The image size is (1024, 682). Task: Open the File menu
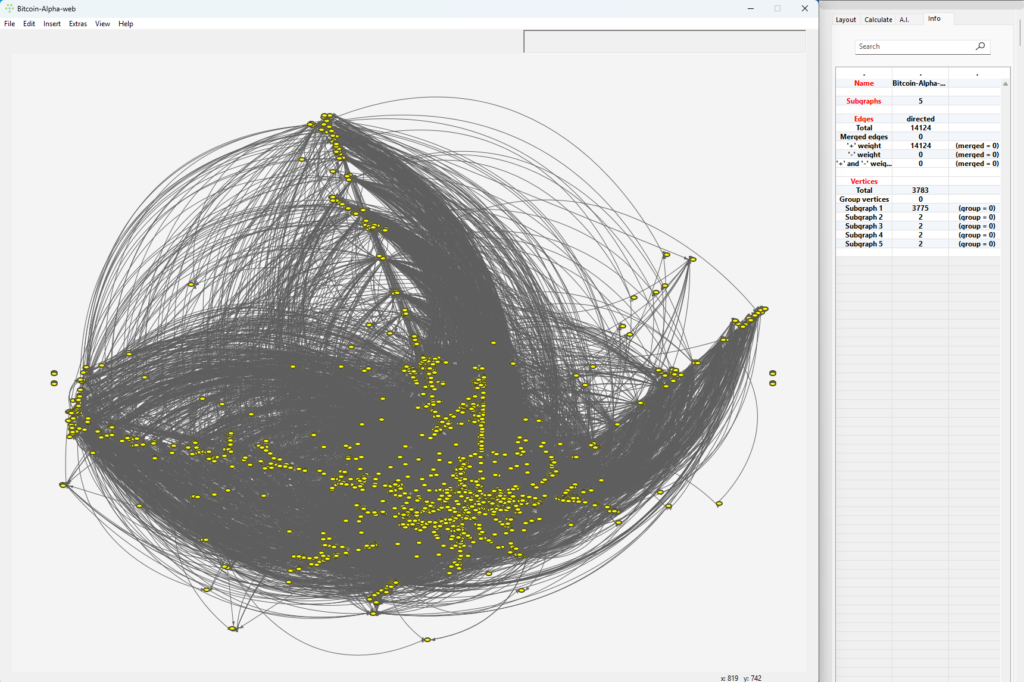click(10, 24)
